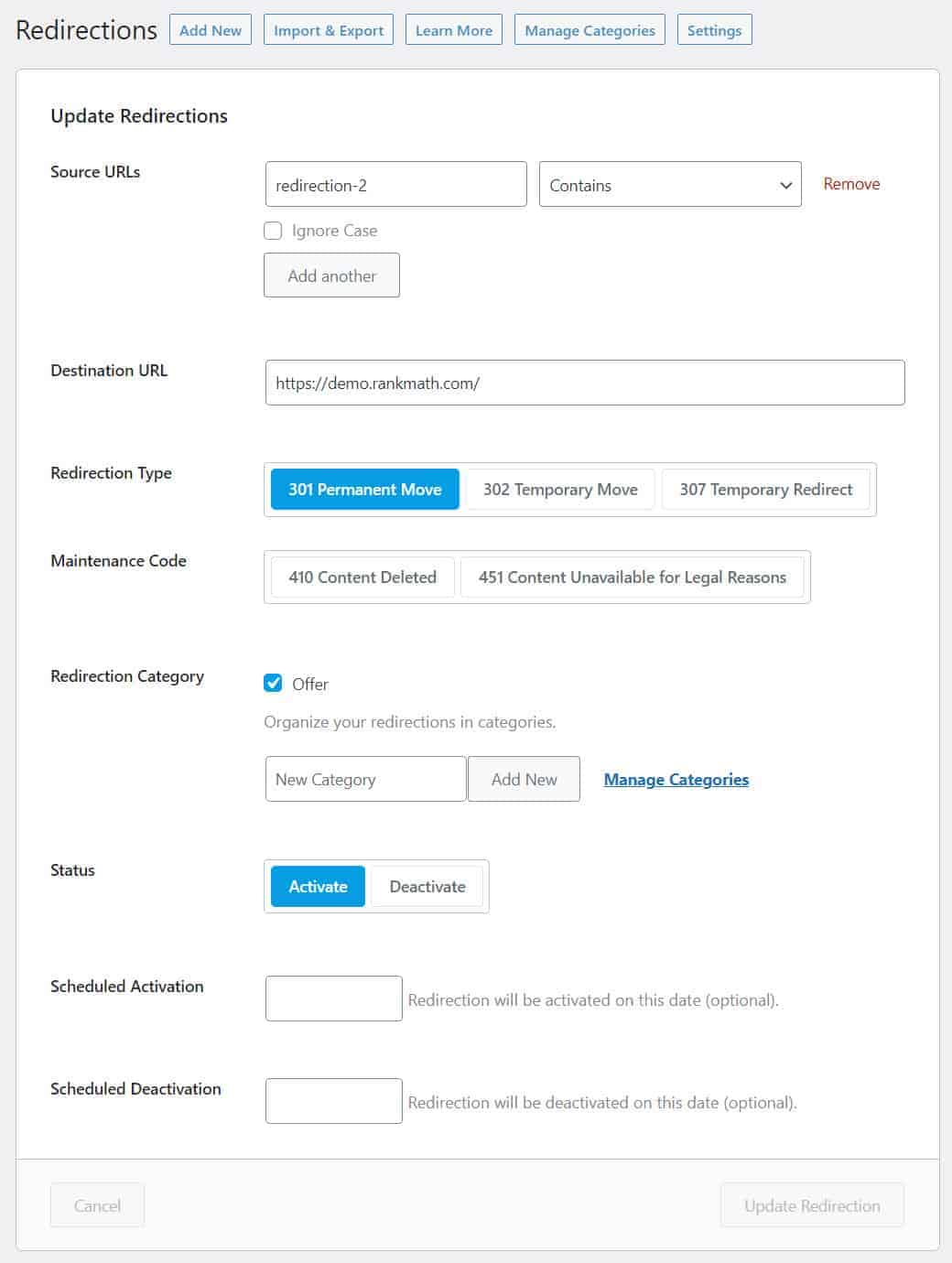The width and height of the screenshot is (952, 1263).
Task: Expand the Contains match type dropdown
Action: pos(670,185)
